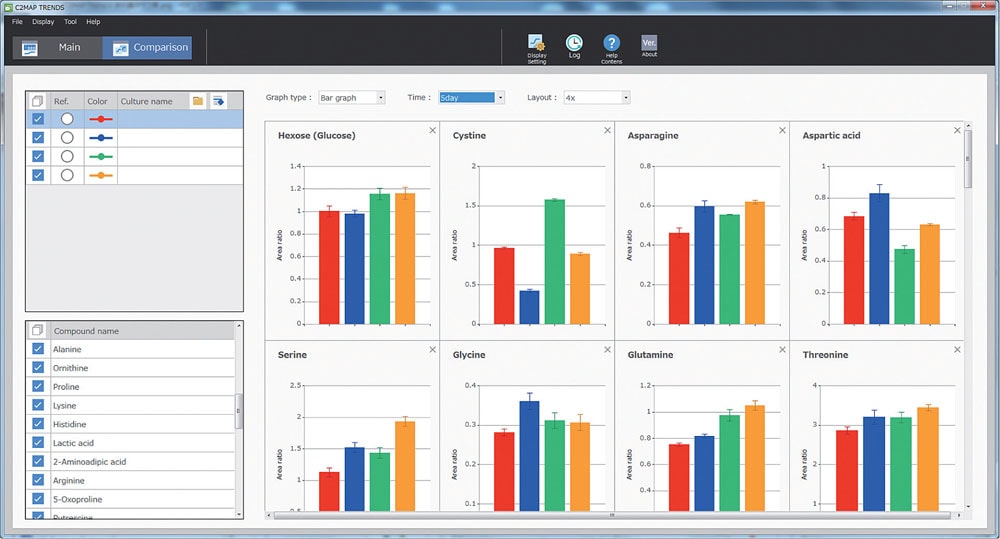Click select-all icon in compound list header

[37, 331]
